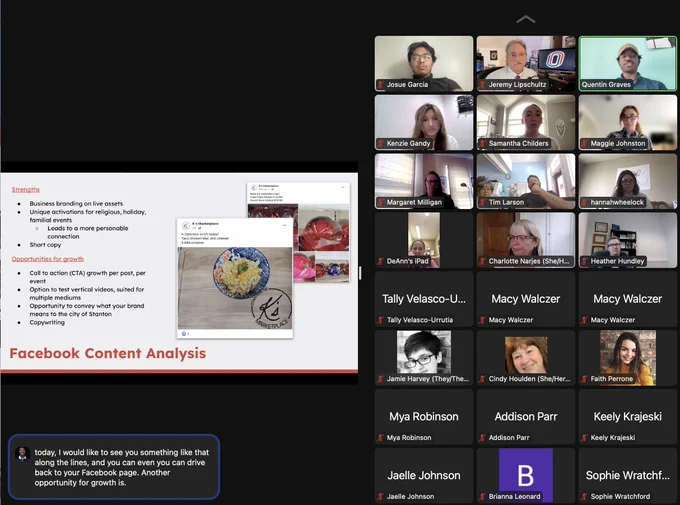Select Quentin Graves' active speaker tile
This screenshot has height=505, width=680.
[x=628, y=63]
